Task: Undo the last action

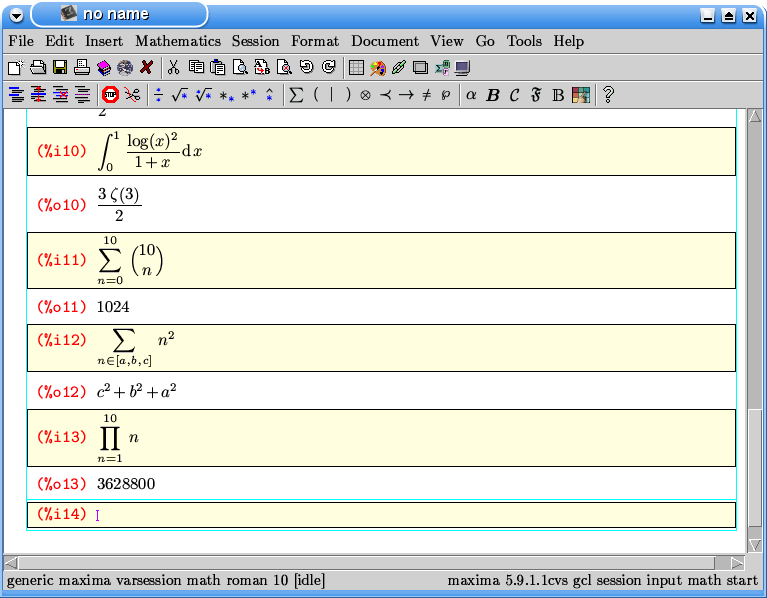Action: [307, 66]
